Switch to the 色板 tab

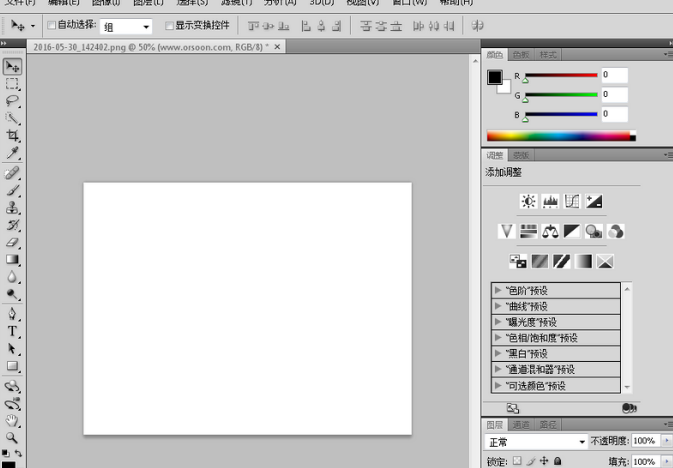tap(520, 55)
